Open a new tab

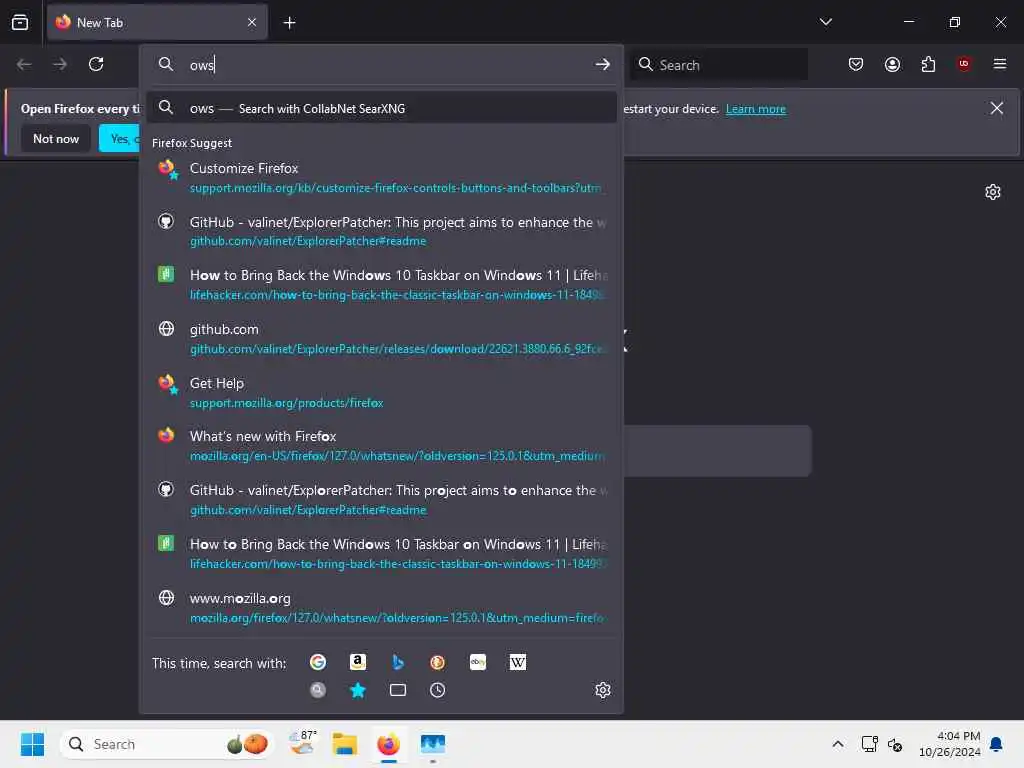(x=289, y=23)
